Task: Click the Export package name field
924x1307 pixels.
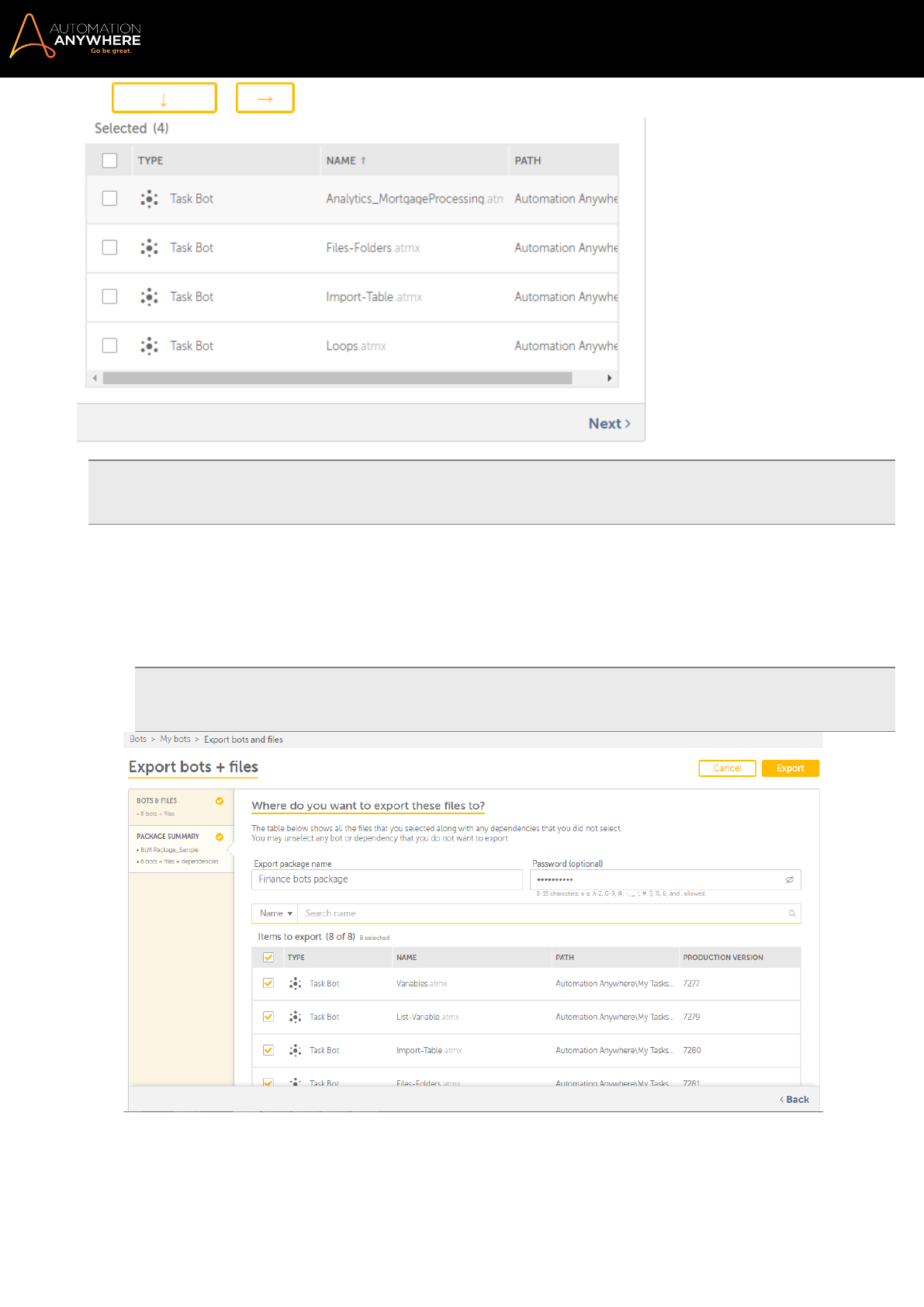Action: pyautogui.click(x=387, y=879)
